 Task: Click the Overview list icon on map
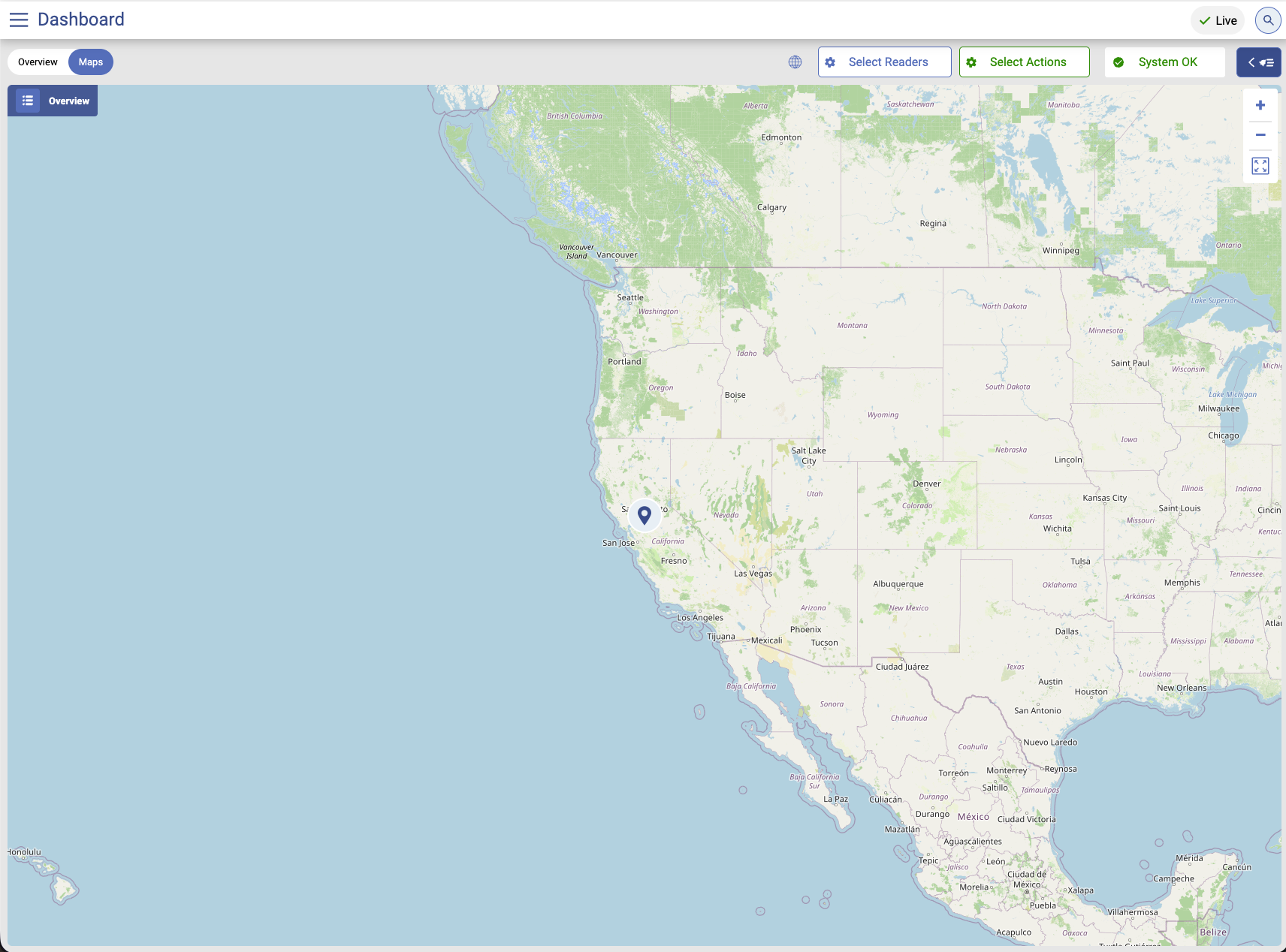(x=28, y=101)
